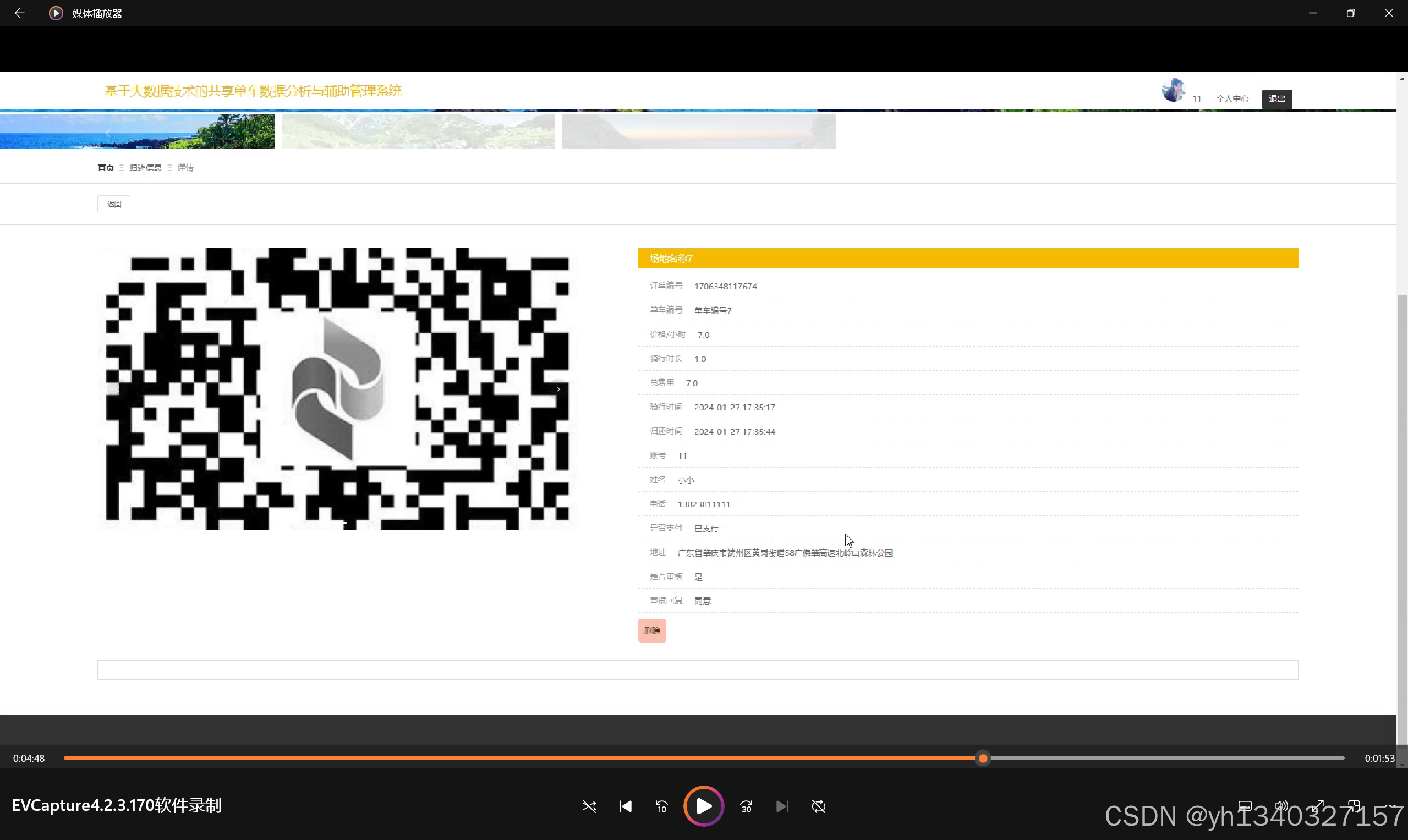Click the empty box below the details
The height and width of the screenshot is (840, 1408).
(698, 669)
